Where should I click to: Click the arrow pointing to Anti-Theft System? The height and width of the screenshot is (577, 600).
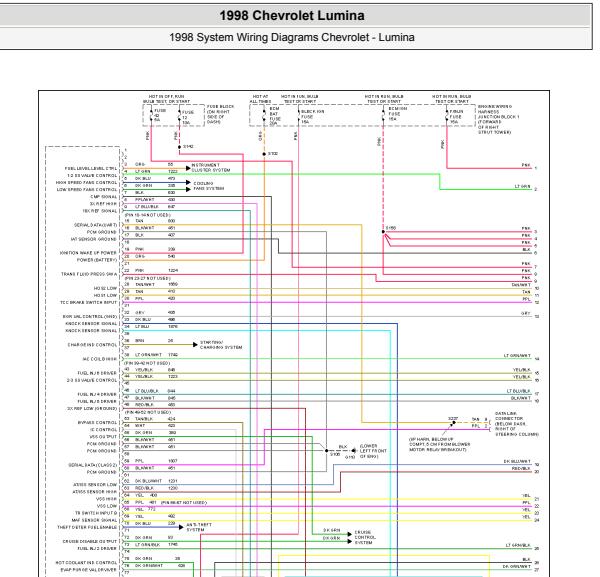[181, 527]
